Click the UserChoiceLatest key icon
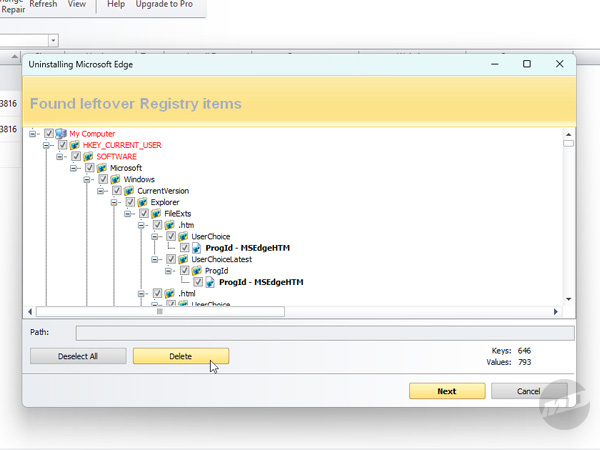 [x=184, y=259]
